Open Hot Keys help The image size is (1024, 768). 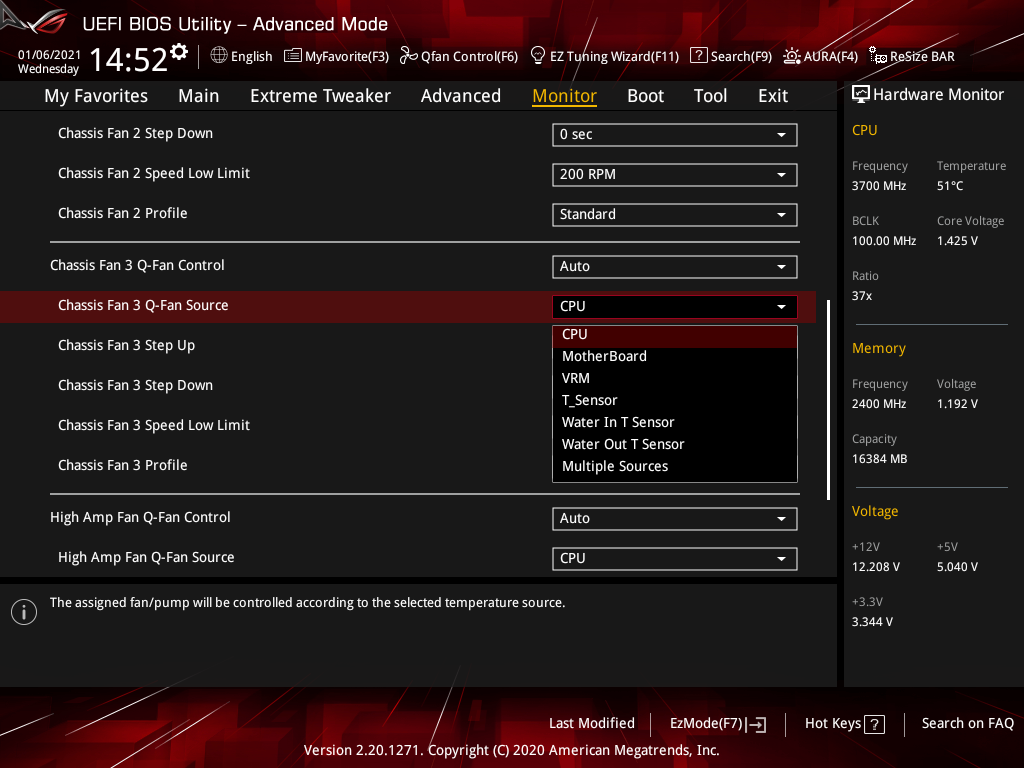(844, 724)
